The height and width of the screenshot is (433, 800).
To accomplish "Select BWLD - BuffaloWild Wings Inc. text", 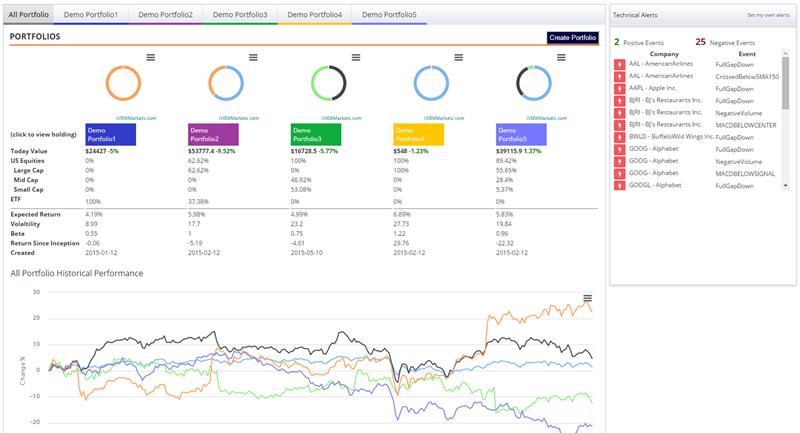I will 671,137.
